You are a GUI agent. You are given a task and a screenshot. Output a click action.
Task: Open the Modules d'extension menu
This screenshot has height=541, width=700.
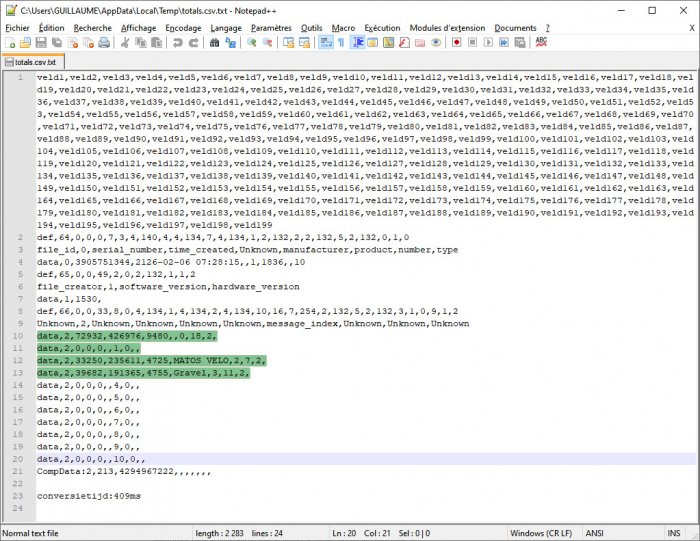pos(448,28)
